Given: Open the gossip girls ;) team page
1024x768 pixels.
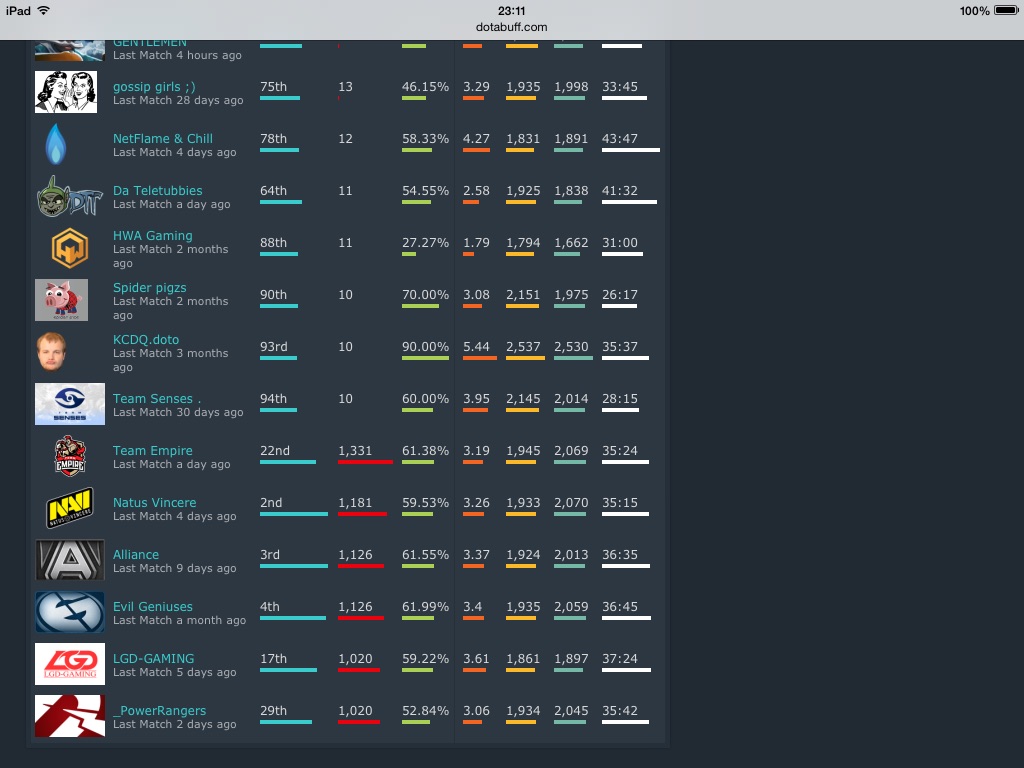Looking at the screenshot, I should point(154,87).
